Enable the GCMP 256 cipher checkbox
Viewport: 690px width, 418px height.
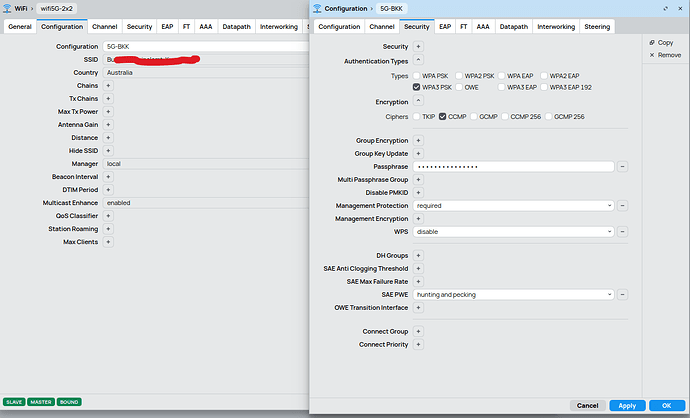(x=548, y=117)
